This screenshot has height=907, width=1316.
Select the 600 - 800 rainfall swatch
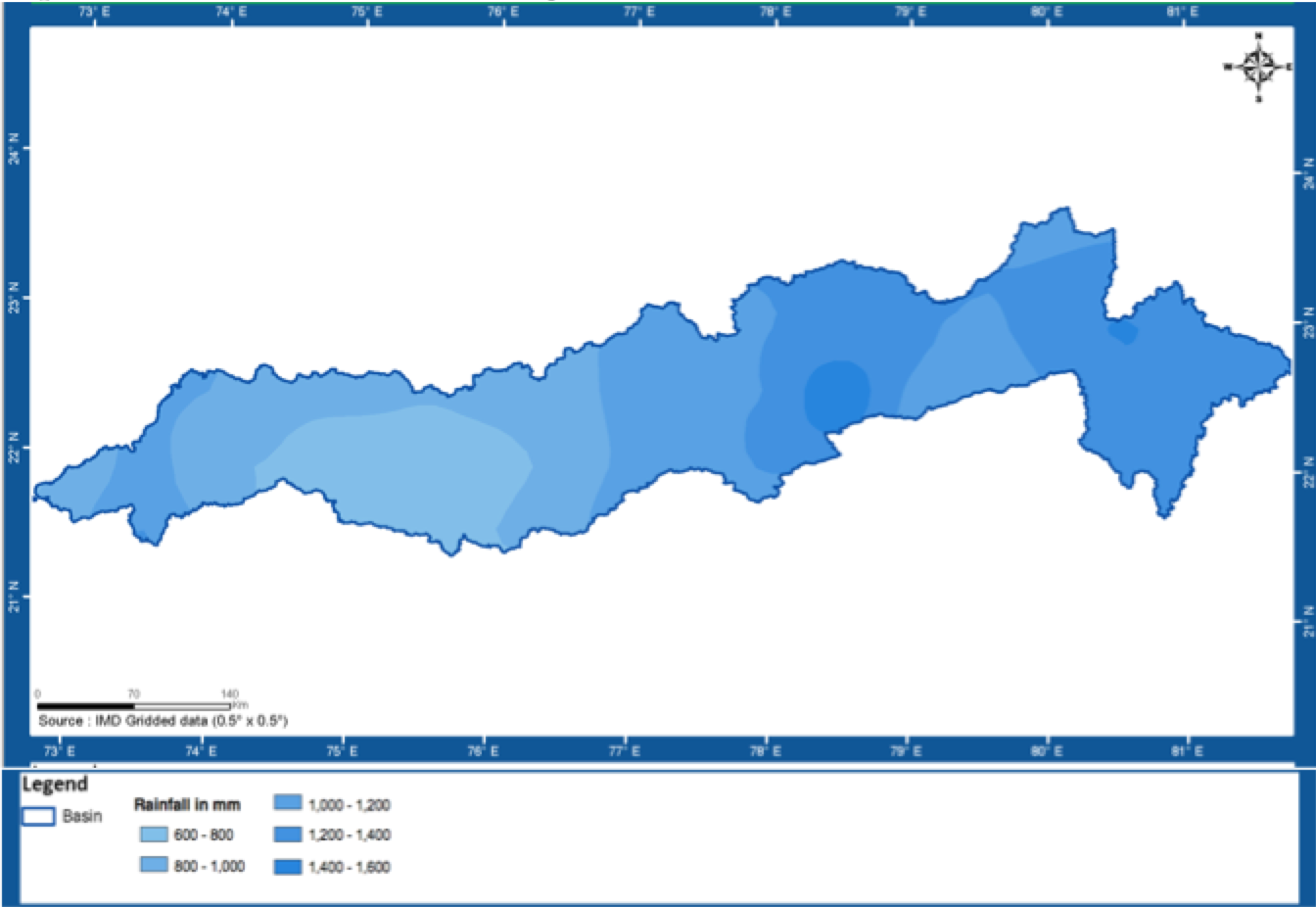(x=154, y=835)
